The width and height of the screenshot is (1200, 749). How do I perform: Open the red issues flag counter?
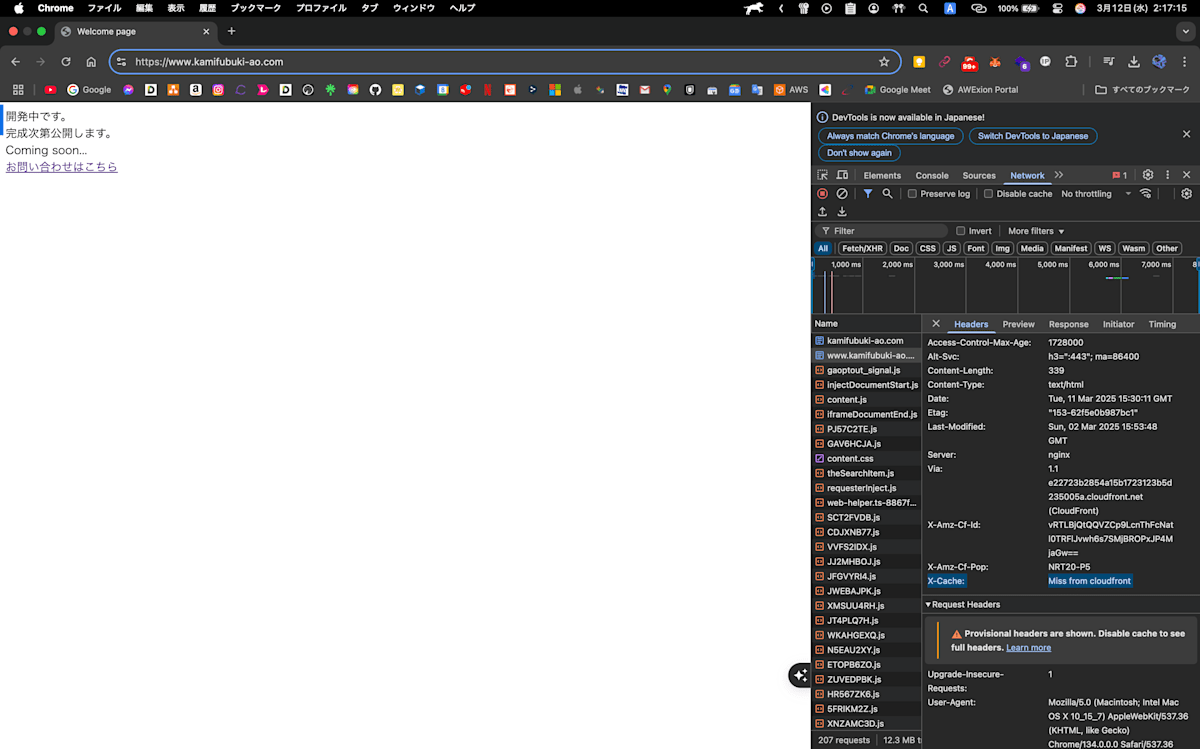click(x=1120, y=175)
